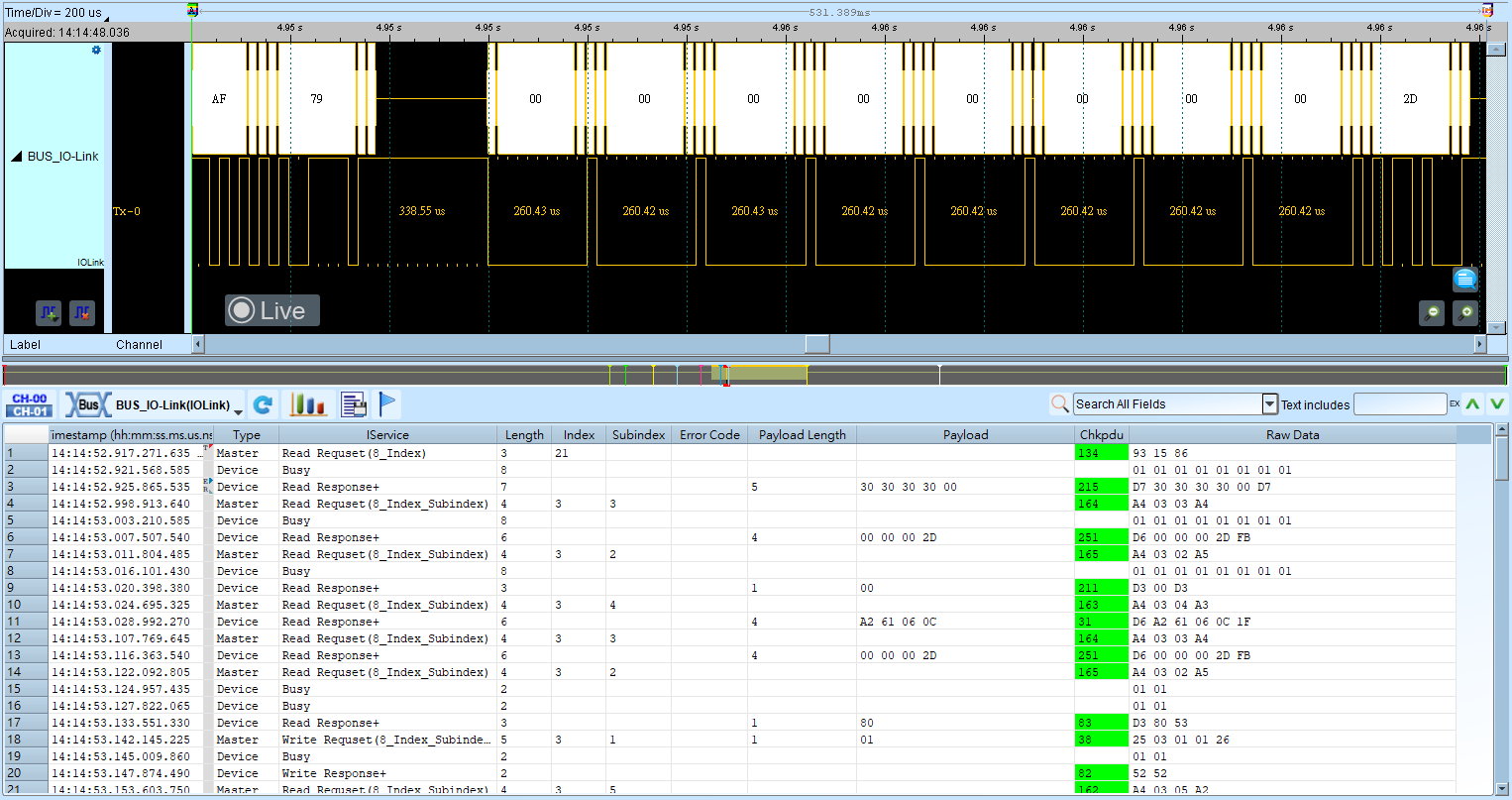Refresh the bus decode table
The image size is (1512, 800).
click(x=263, y=404)
